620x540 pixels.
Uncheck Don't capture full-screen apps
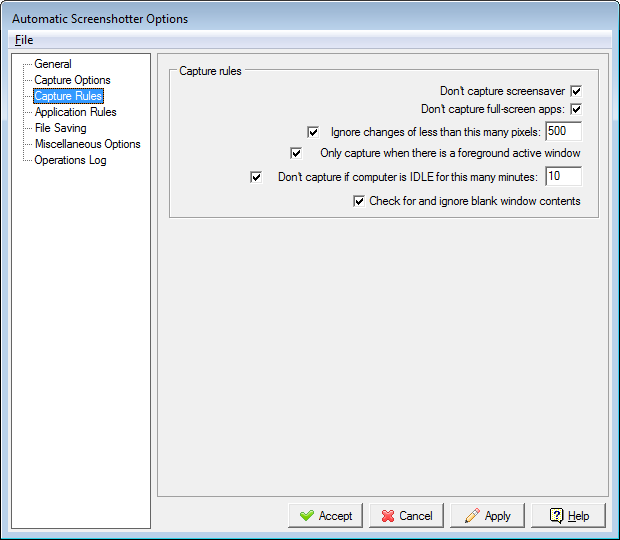[x=576, y=109]
